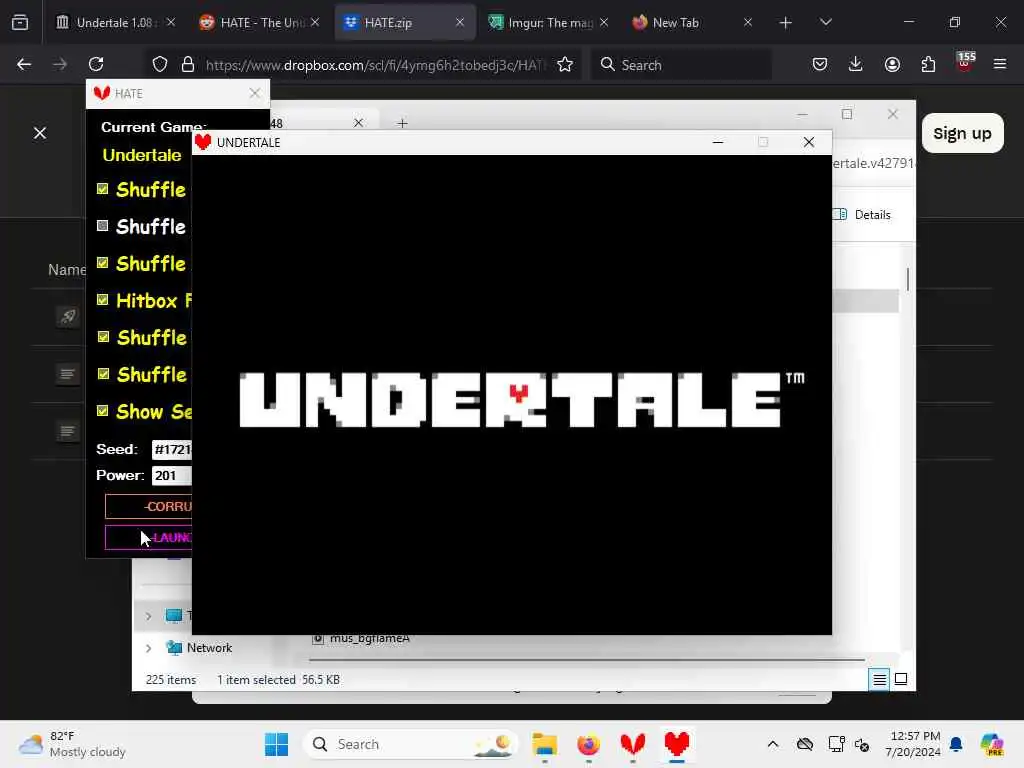Open a new browser tab
The image size is (1024, 768).
click(x=786, y=23)
